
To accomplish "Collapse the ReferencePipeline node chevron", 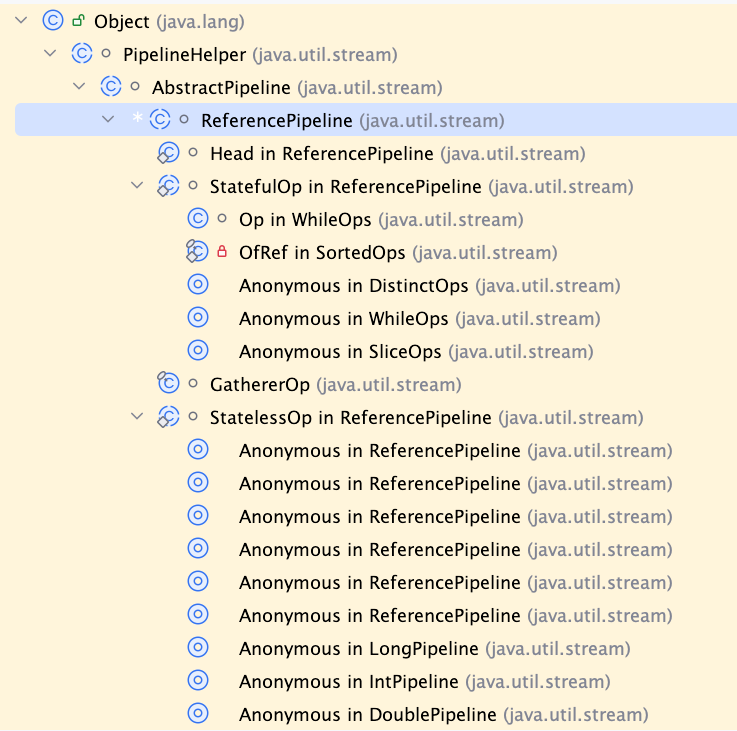I will 108,119.
